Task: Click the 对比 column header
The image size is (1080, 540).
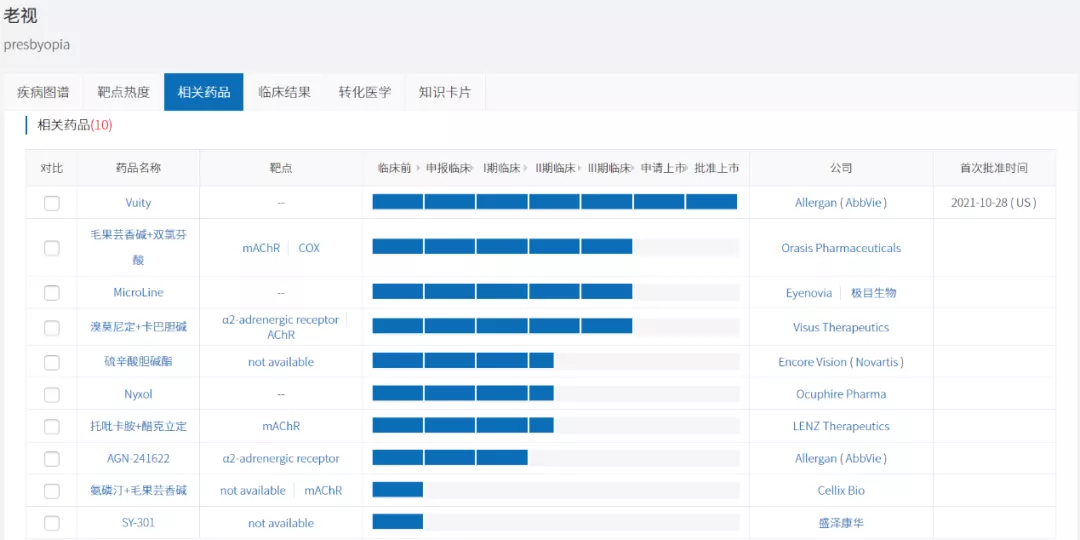Action: click(x=52, y=168)
